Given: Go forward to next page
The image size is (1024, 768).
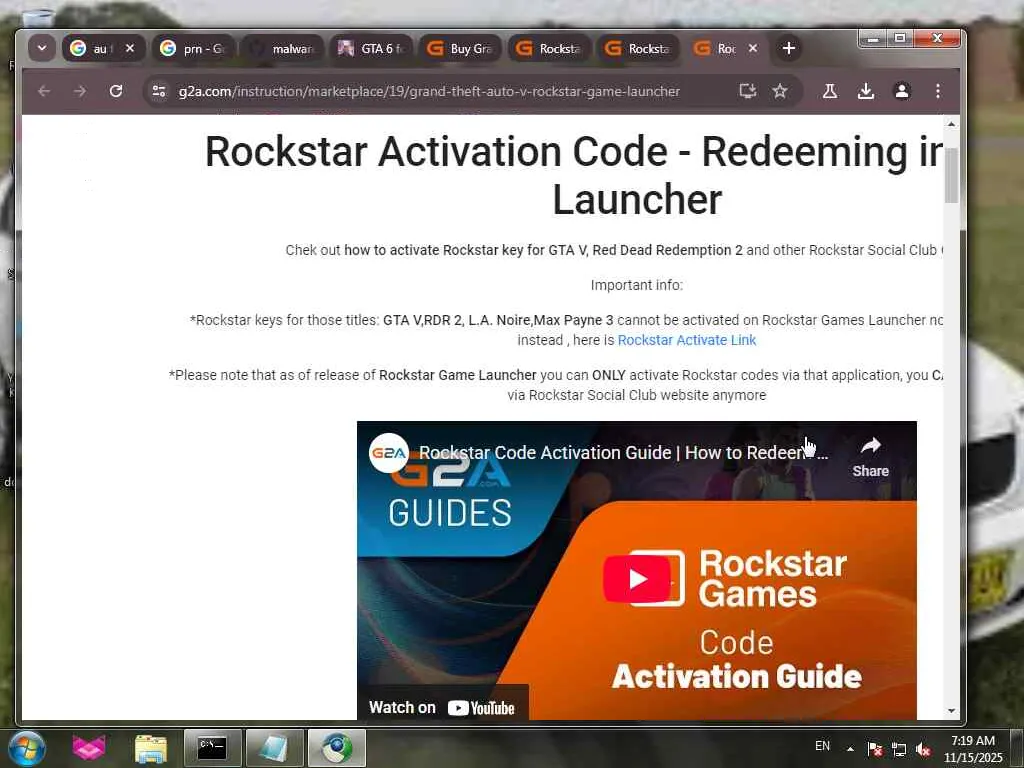Looking at the screenshot, I should [80, 91].
